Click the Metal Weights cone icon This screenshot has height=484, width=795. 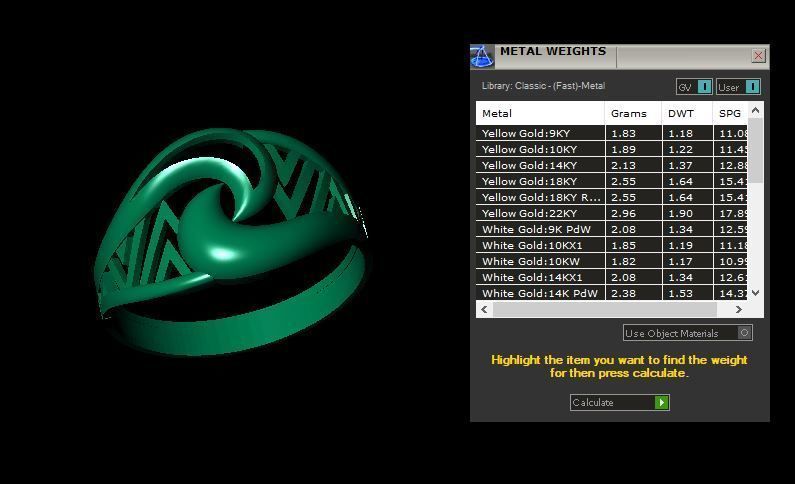(482, 56)
